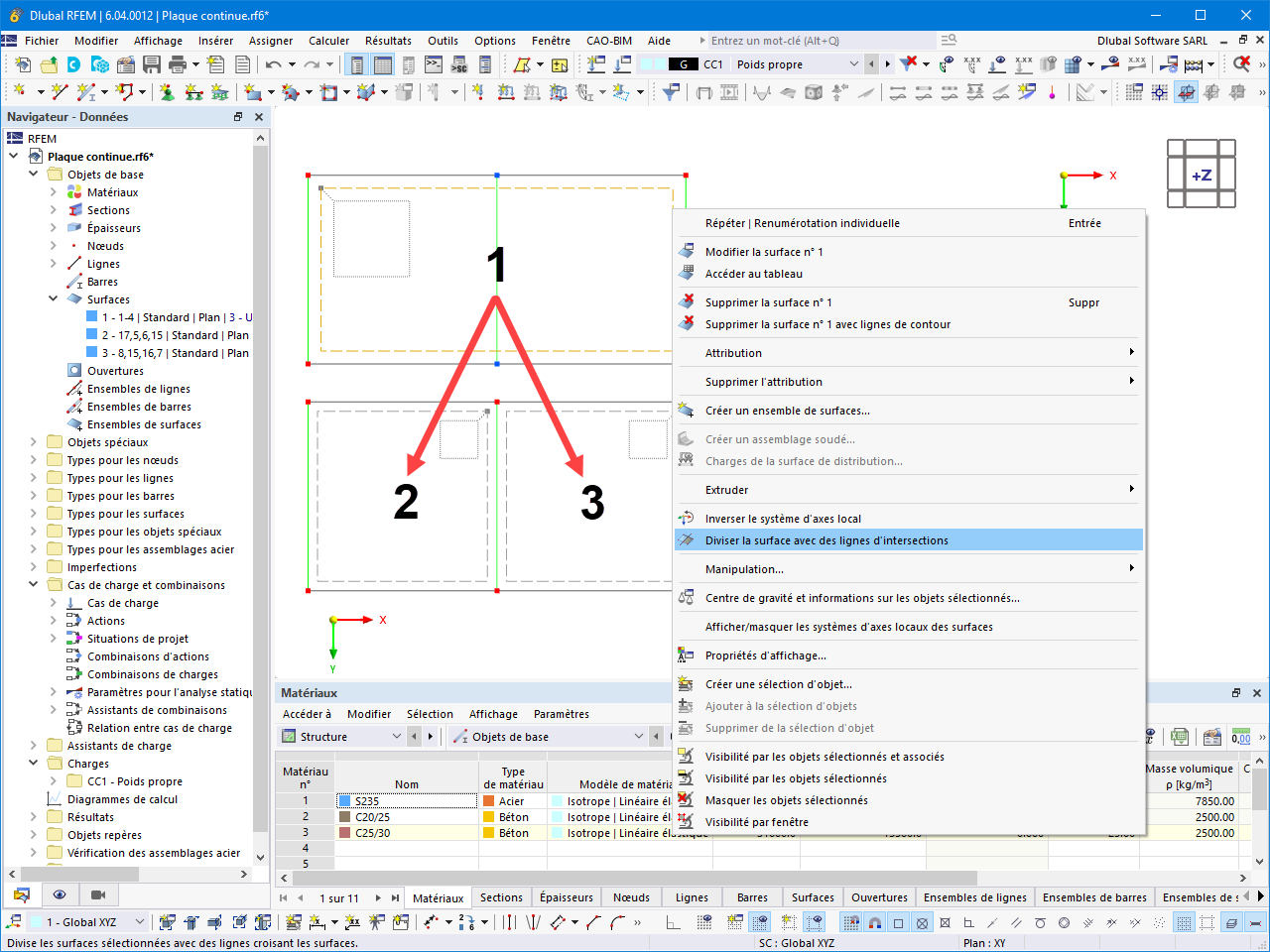Collapse the Charges folder
The width and height of the screenshot is (1270, 952).
[x=34, y=764]
